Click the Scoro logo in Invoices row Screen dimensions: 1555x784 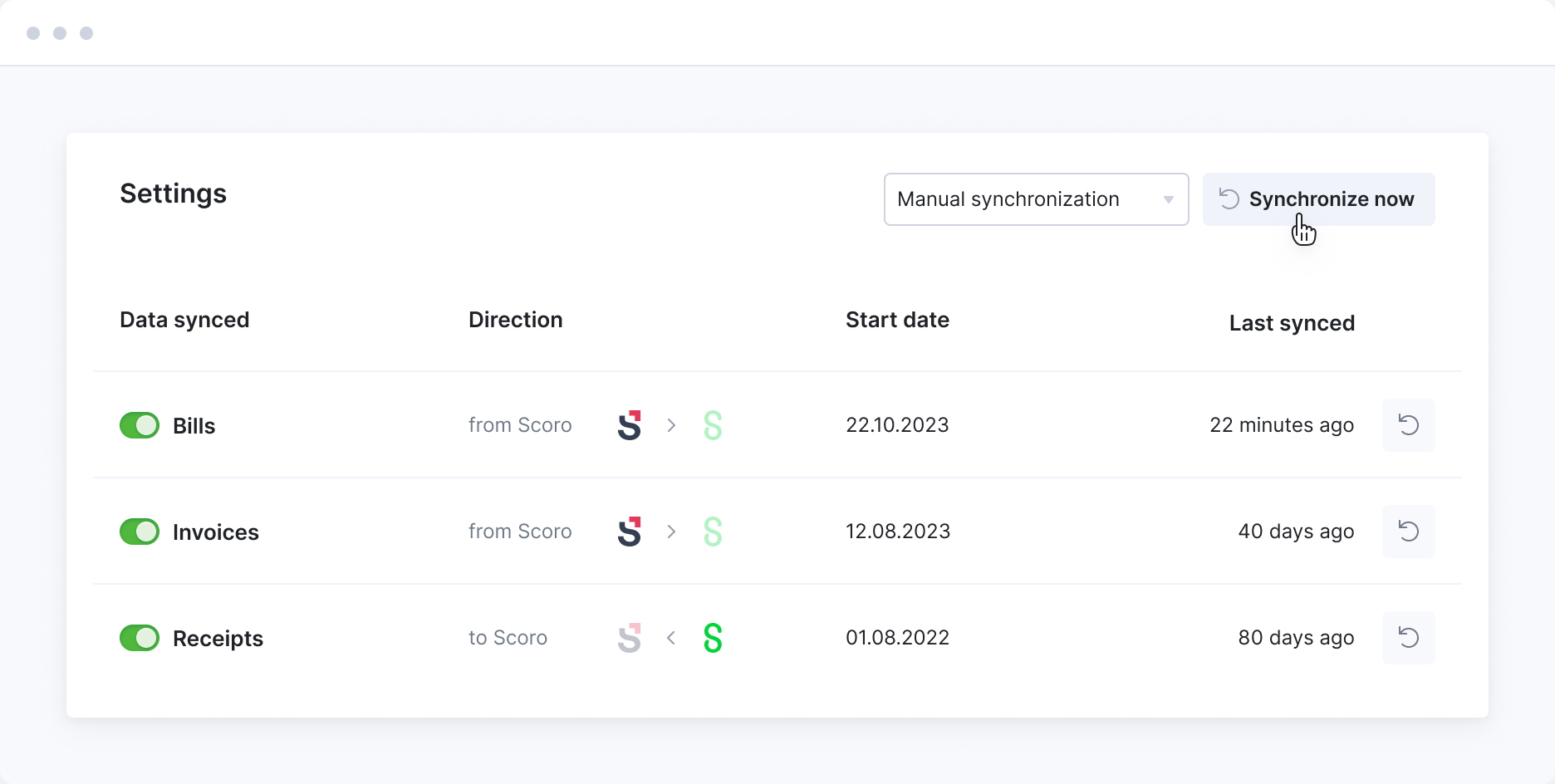pyautogui.click(x=630, y=532)
